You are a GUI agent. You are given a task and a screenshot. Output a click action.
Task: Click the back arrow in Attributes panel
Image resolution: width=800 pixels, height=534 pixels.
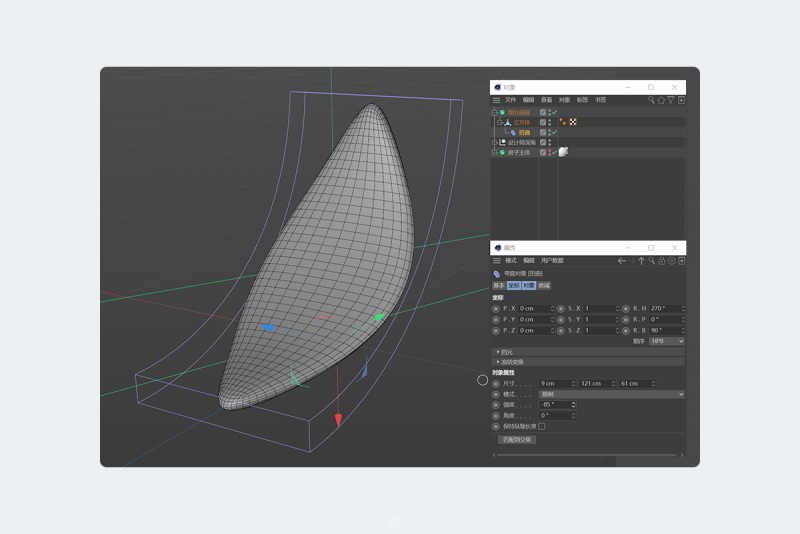coord(622,260)
